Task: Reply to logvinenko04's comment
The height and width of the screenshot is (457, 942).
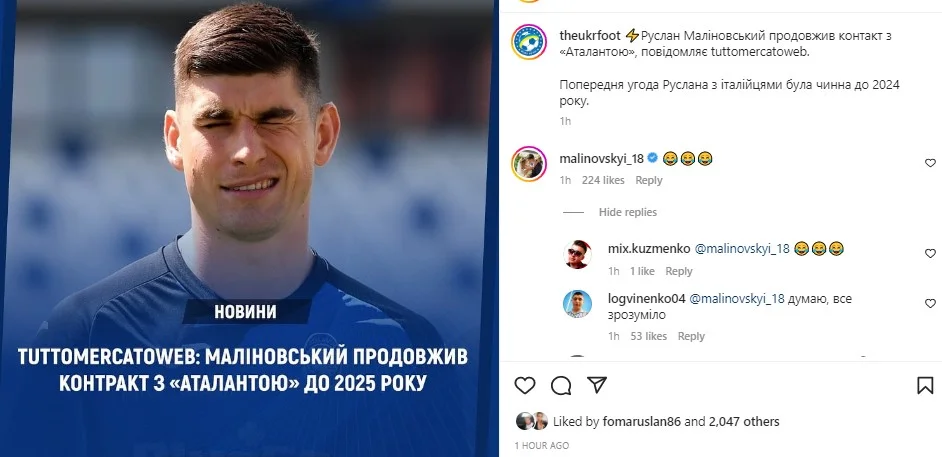Action: point(691,336)
